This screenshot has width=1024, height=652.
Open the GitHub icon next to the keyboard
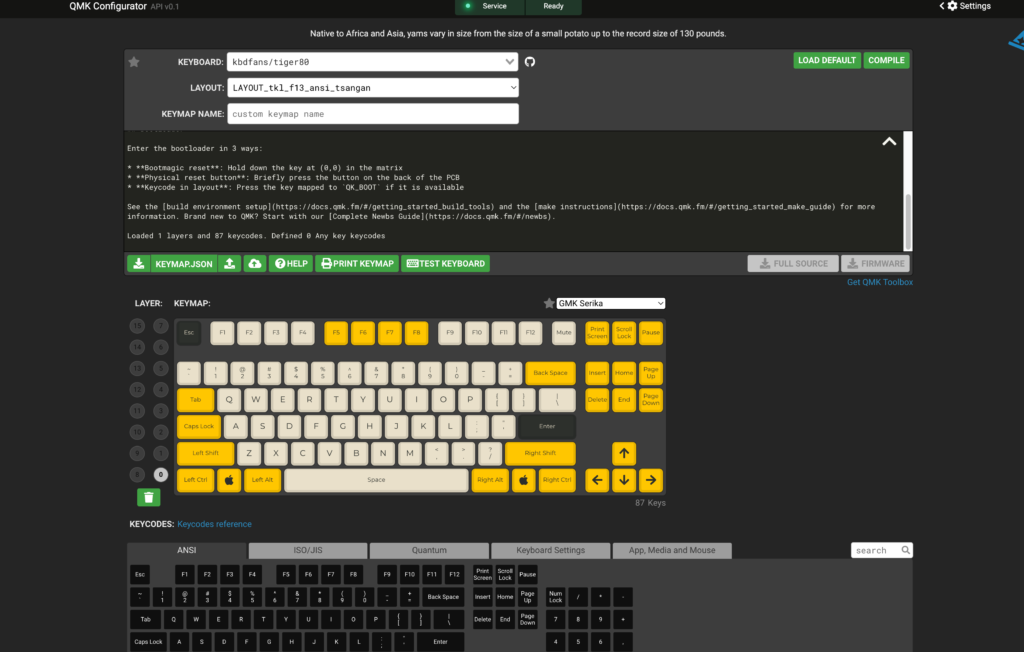[x=530, y=62]
